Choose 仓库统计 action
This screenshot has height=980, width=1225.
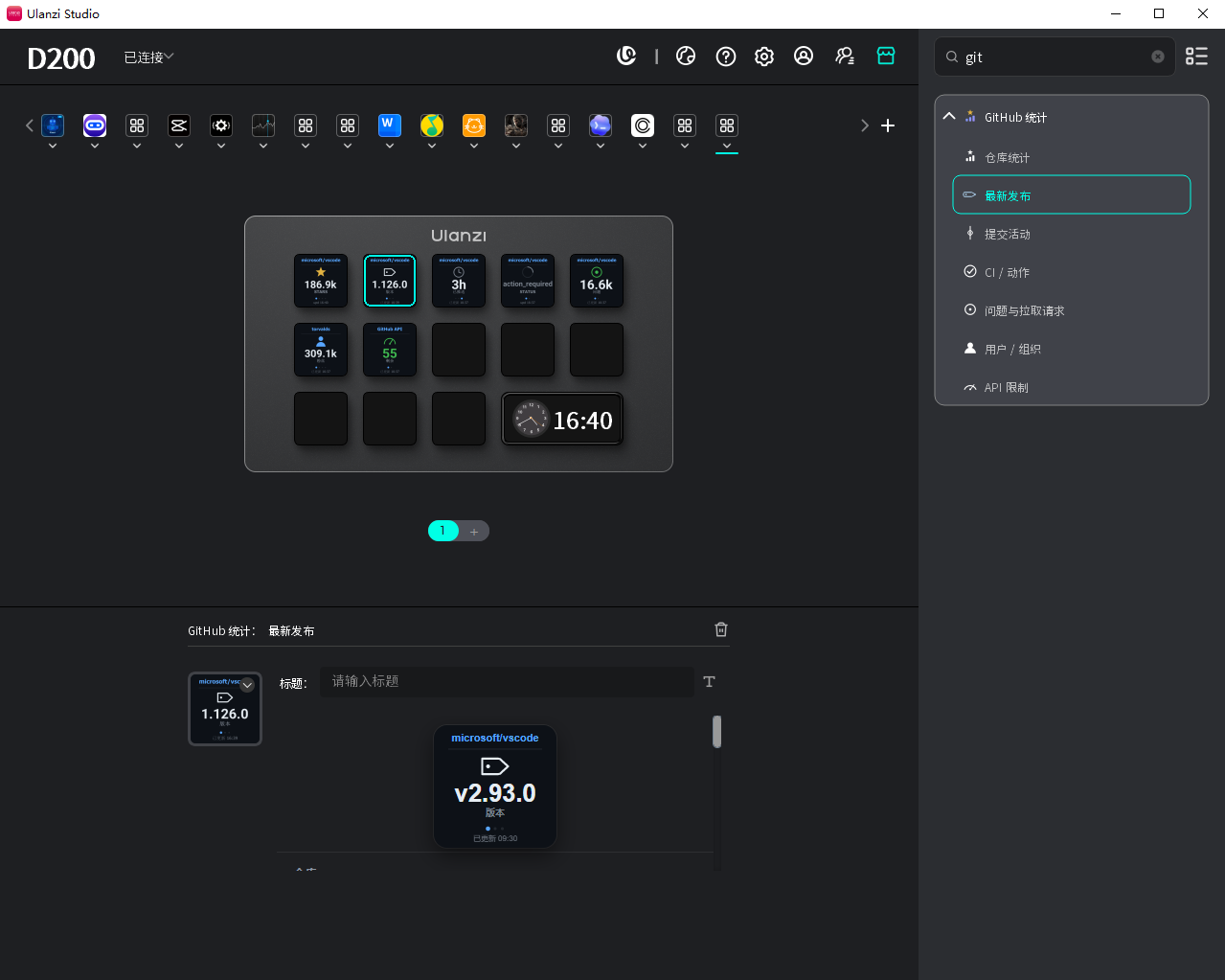click(1072, 157)
